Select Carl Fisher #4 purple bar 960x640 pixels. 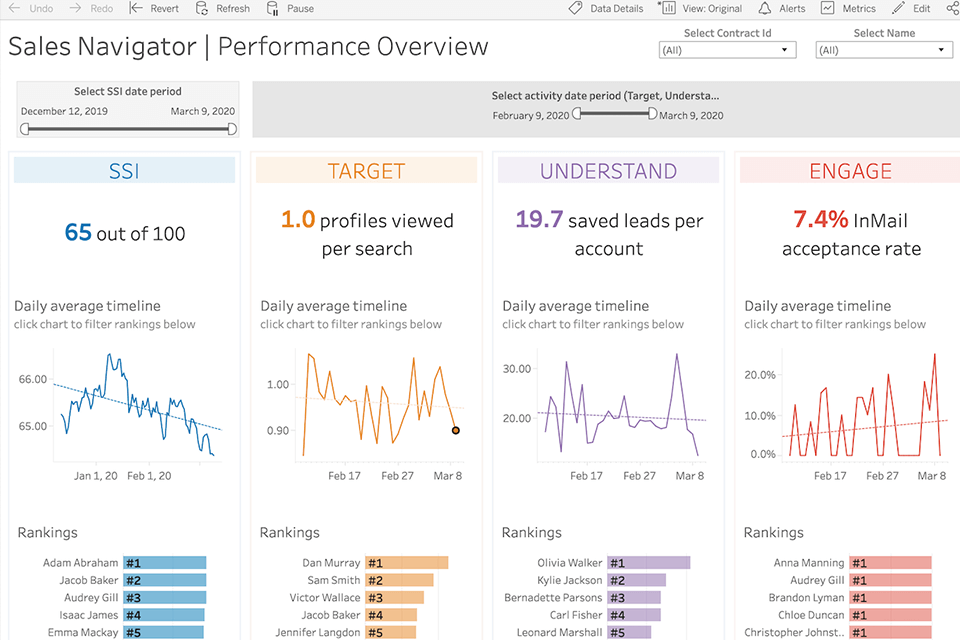click(x=634, y=615)
